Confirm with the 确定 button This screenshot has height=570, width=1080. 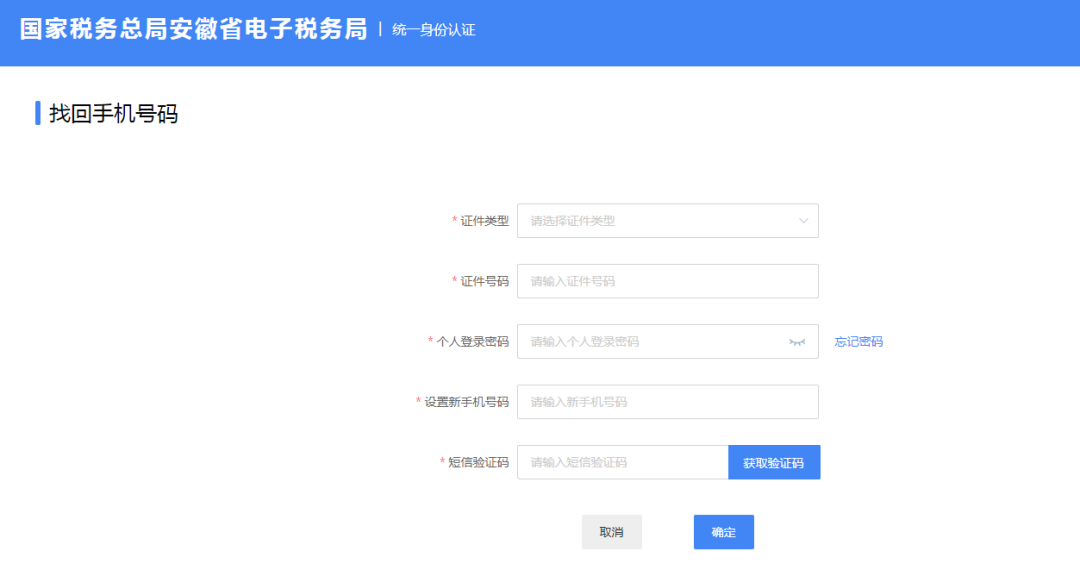[723, 532]
